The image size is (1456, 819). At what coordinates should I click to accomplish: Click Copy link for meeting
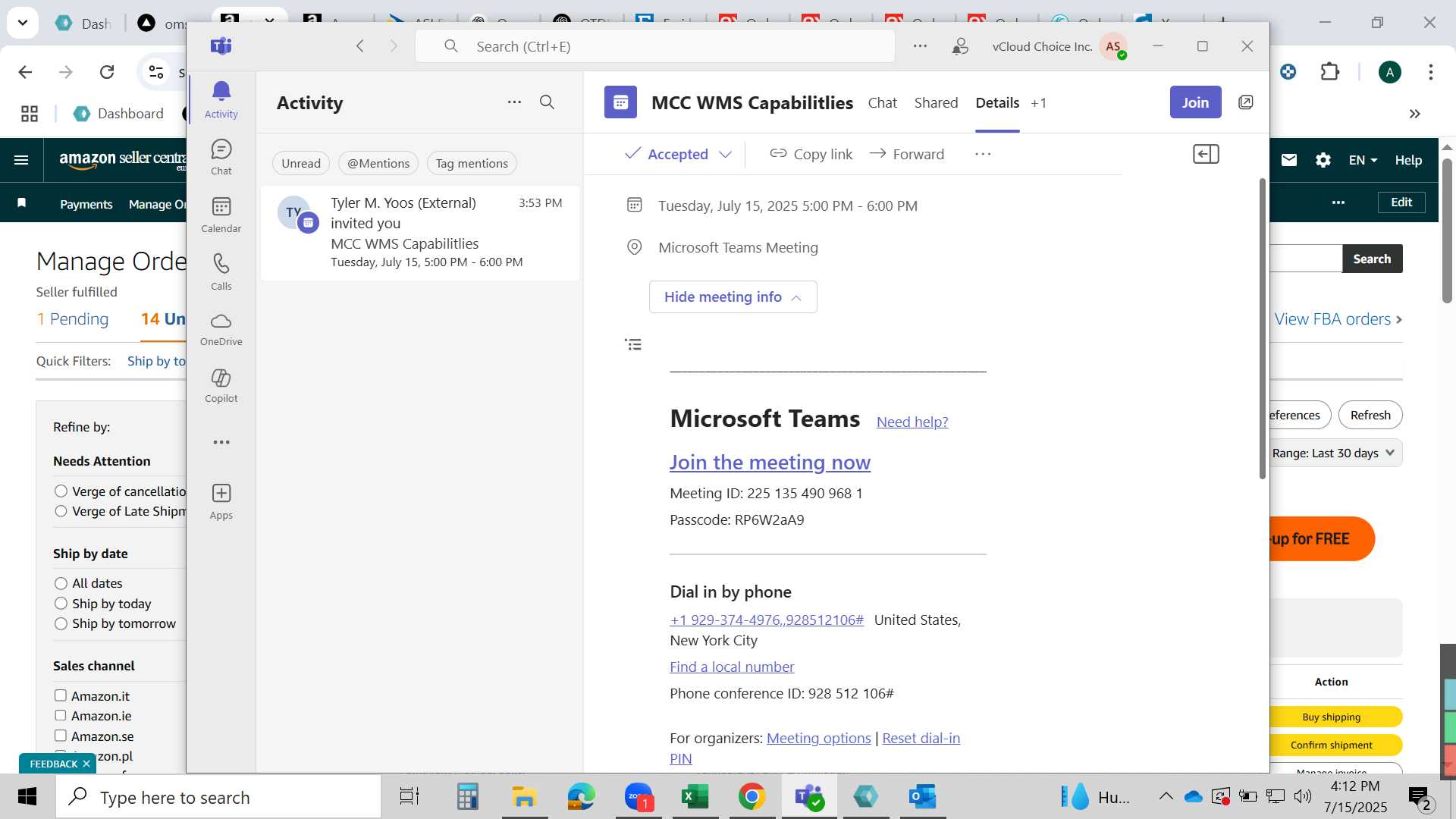pyautogui.click(x=811, y=154)
